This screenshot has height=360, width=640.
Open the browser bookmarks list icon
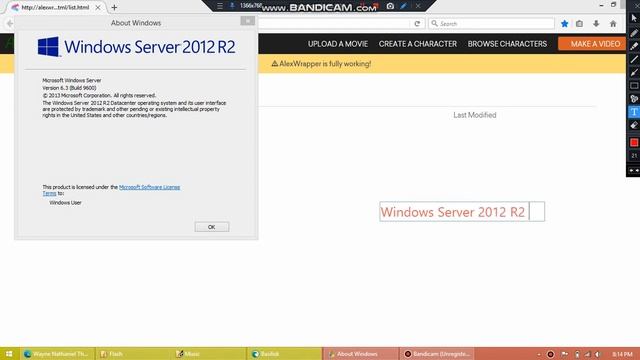click(579, 24)
